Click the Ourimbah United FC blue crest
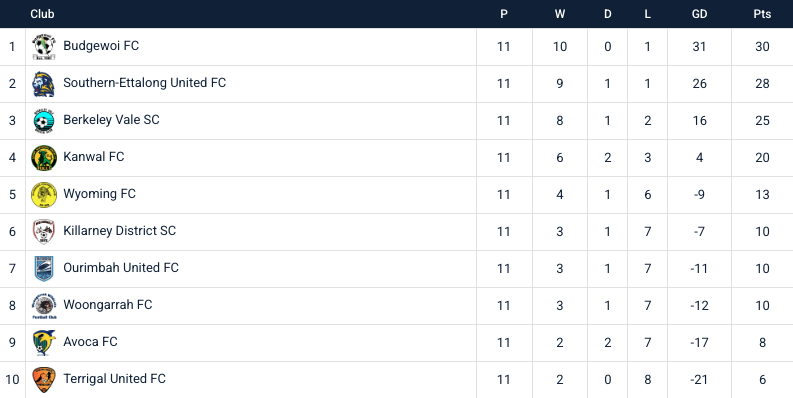This screenshot has height=398, width=793. pos(43,268)
